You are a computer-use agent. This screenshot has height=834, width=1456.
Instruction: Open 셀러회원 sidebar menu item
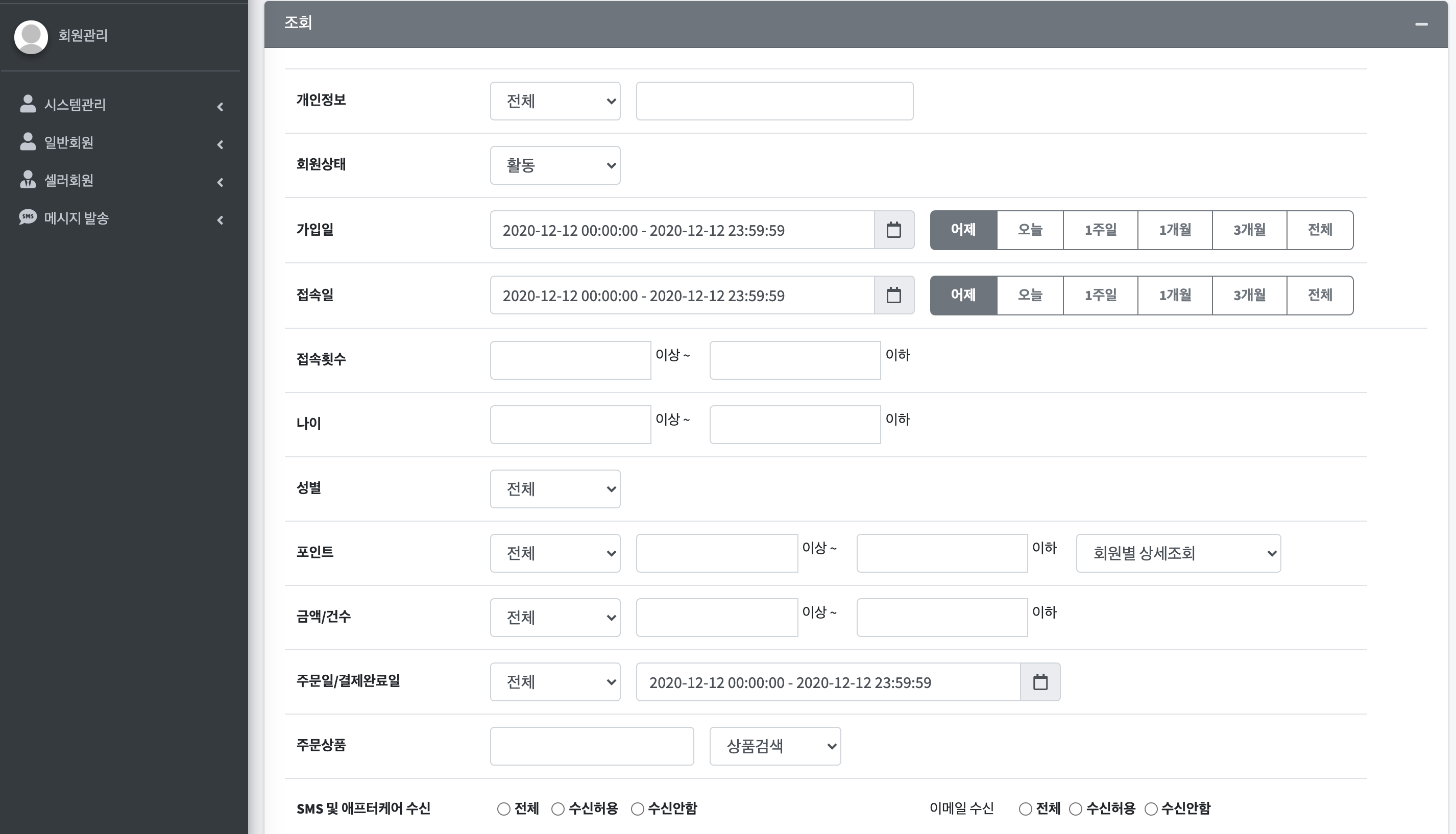(120, 181)
